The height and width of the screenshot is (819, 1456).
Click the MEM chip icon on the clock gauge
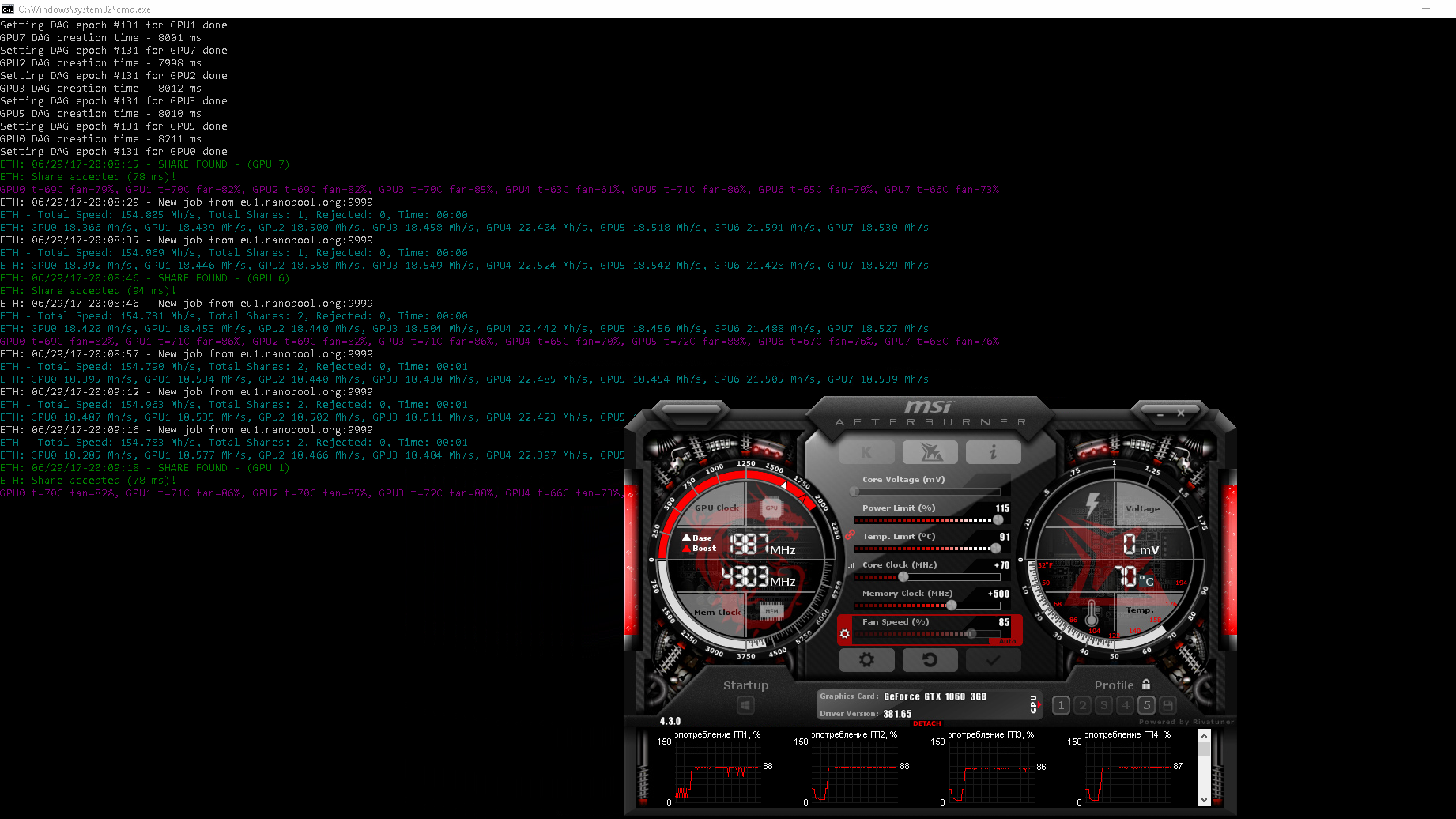(771, 611)
